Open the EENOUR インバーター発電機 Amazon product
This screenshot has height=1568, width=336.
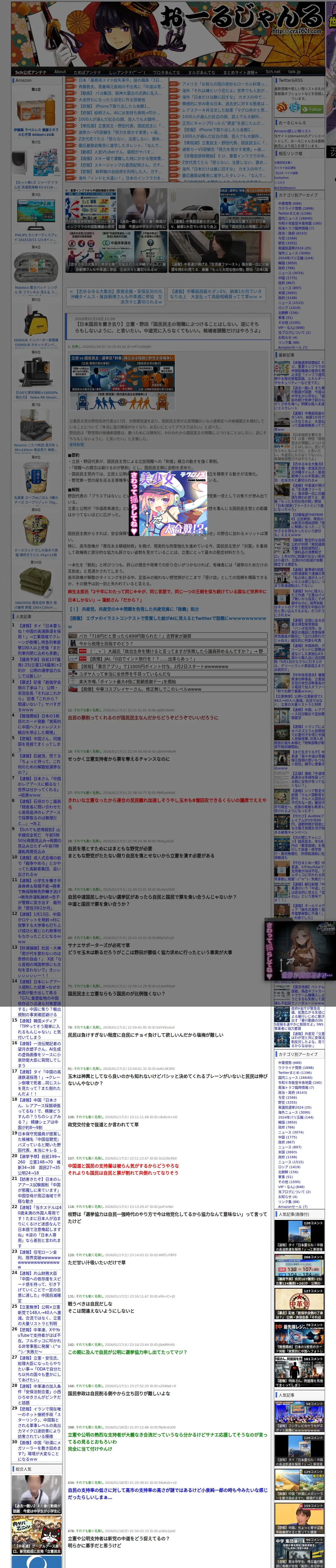(x=36, y=326)
